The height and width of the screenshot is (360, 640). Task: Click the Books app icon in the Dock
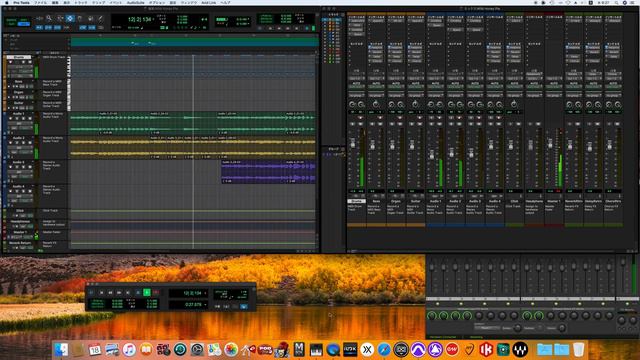tap(146, 349)
